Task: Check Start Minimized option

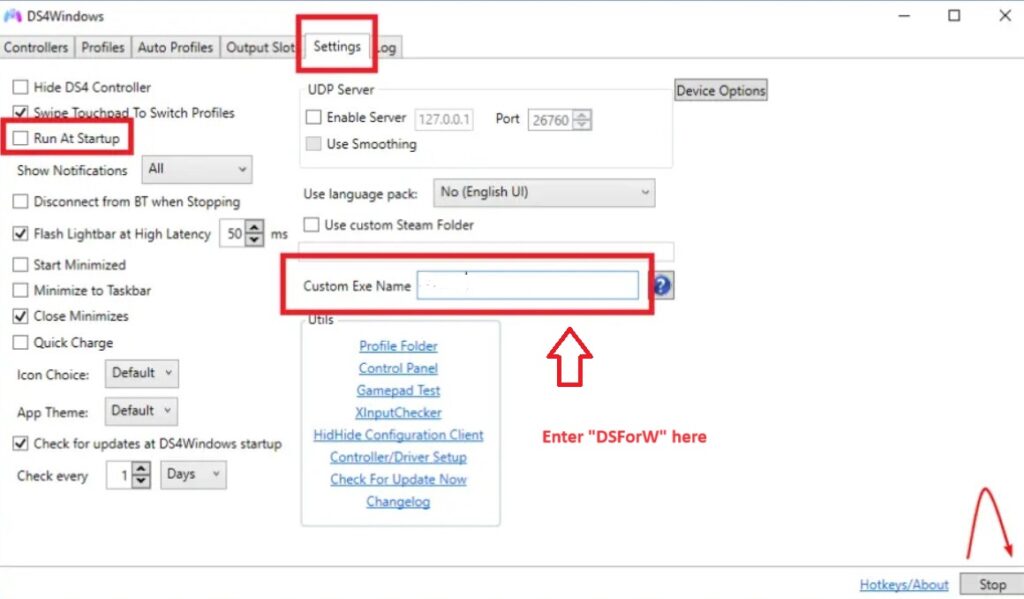Action: point(21,265)
